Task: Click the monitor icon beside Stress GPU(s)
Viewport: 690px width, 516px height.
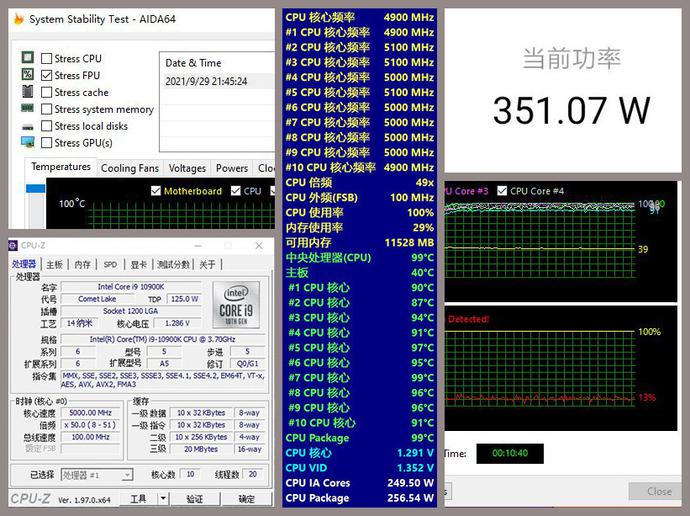Action: pyautogui.click(x=28, y=142)
